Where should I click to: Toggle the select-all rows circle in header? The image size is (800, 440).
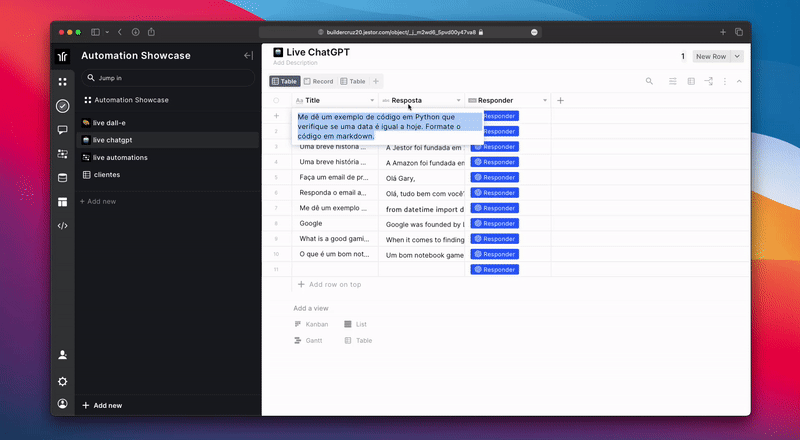click(276, 101)
